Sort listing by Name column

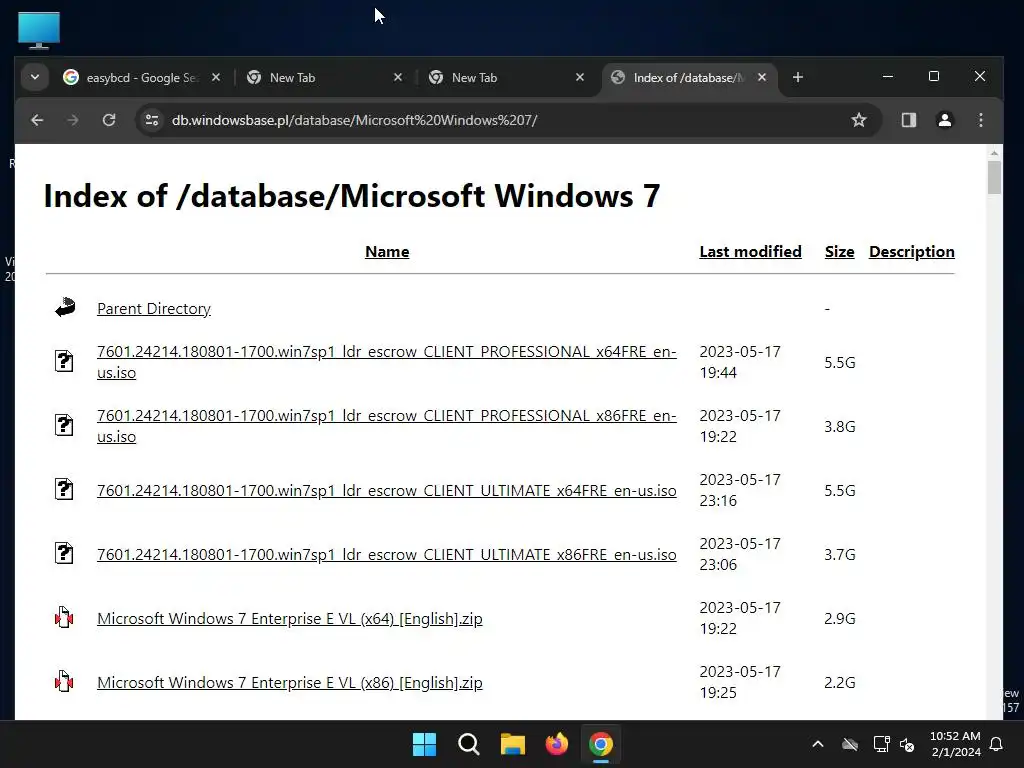tap(387, 251)
